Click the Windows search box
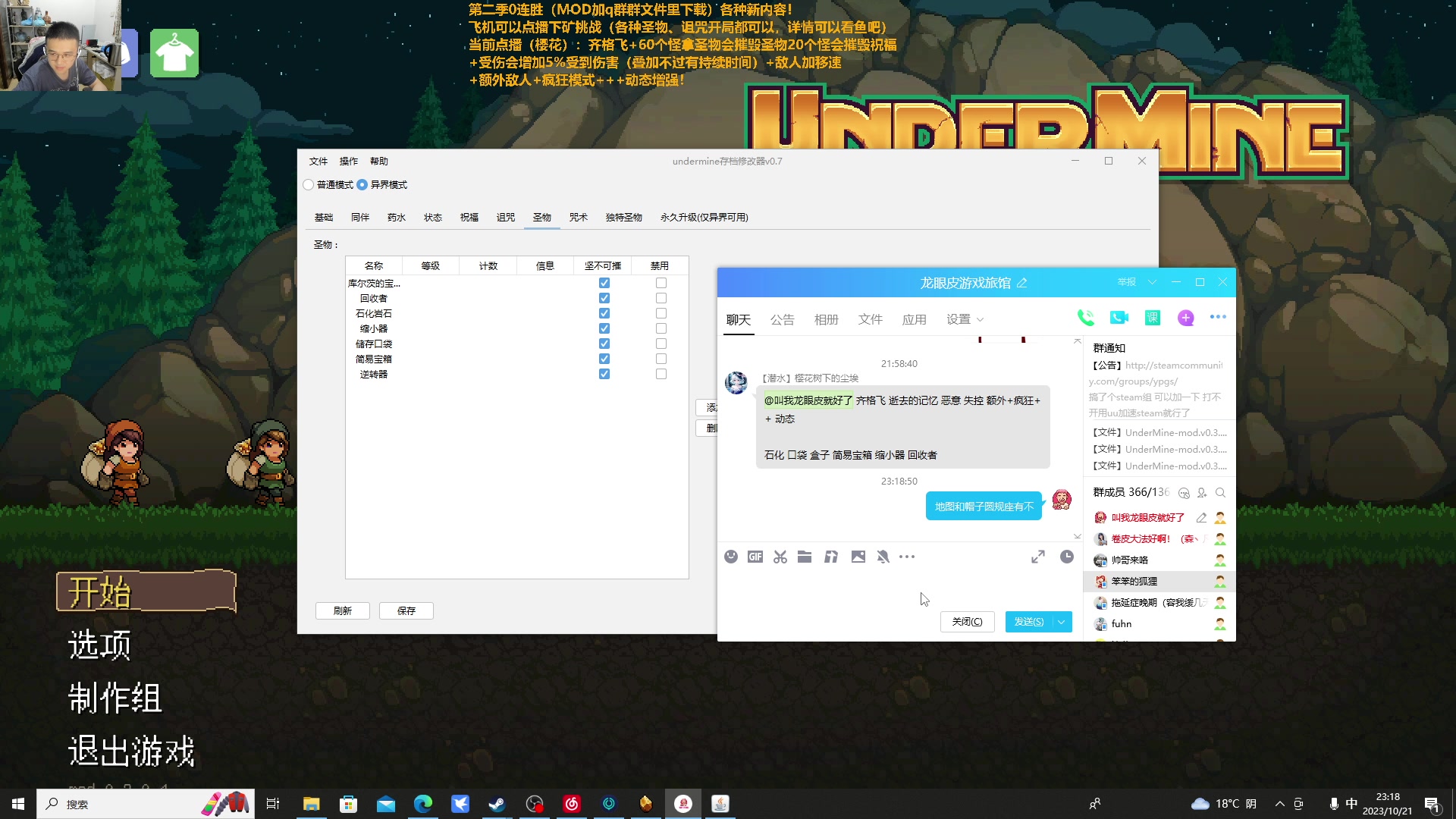 click(x=146, y=804)
